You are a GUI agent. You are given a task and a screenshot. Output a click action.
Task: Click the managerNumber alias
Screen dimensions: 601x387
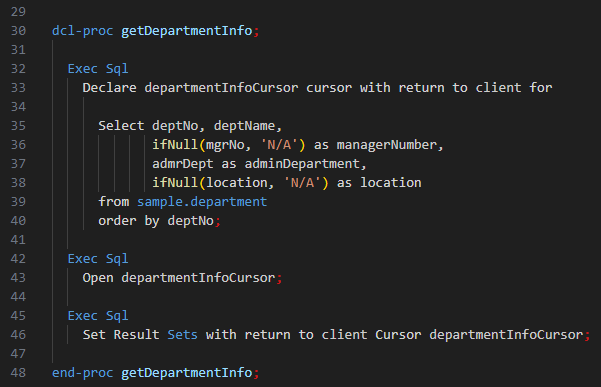coord(386,145)
